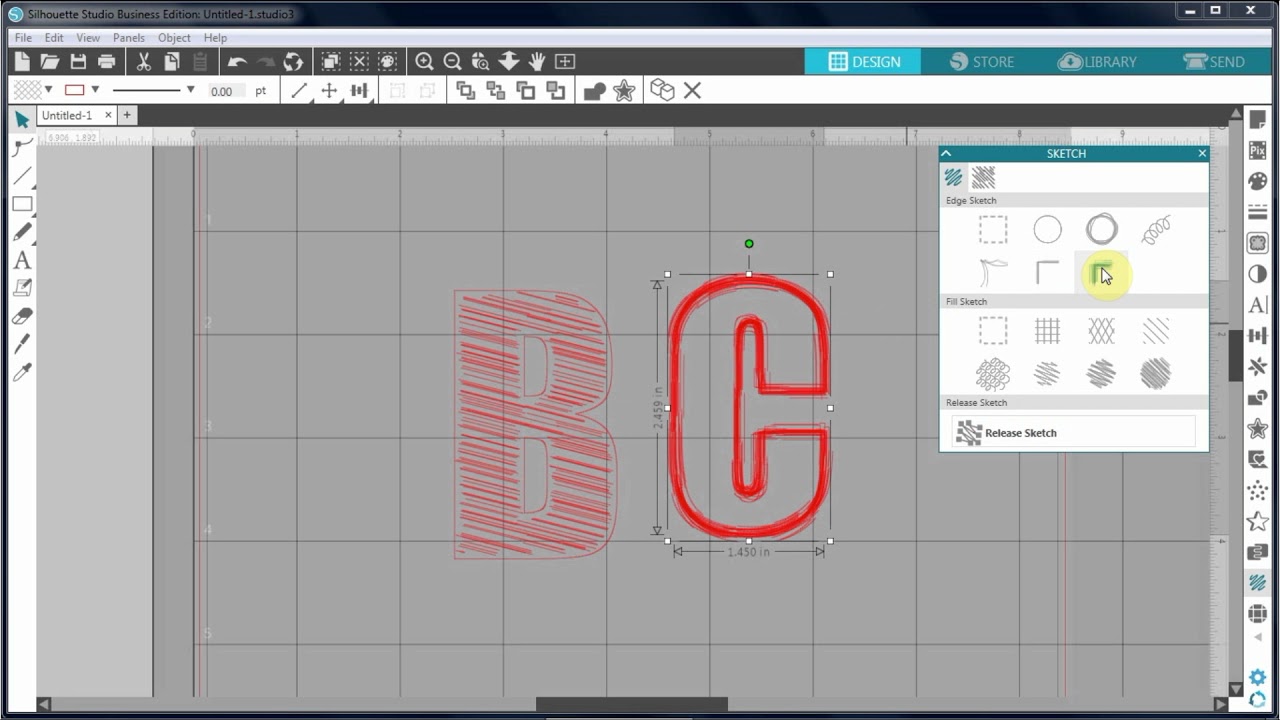
Task: Open the Panels menu
Action: click(129, 37)
